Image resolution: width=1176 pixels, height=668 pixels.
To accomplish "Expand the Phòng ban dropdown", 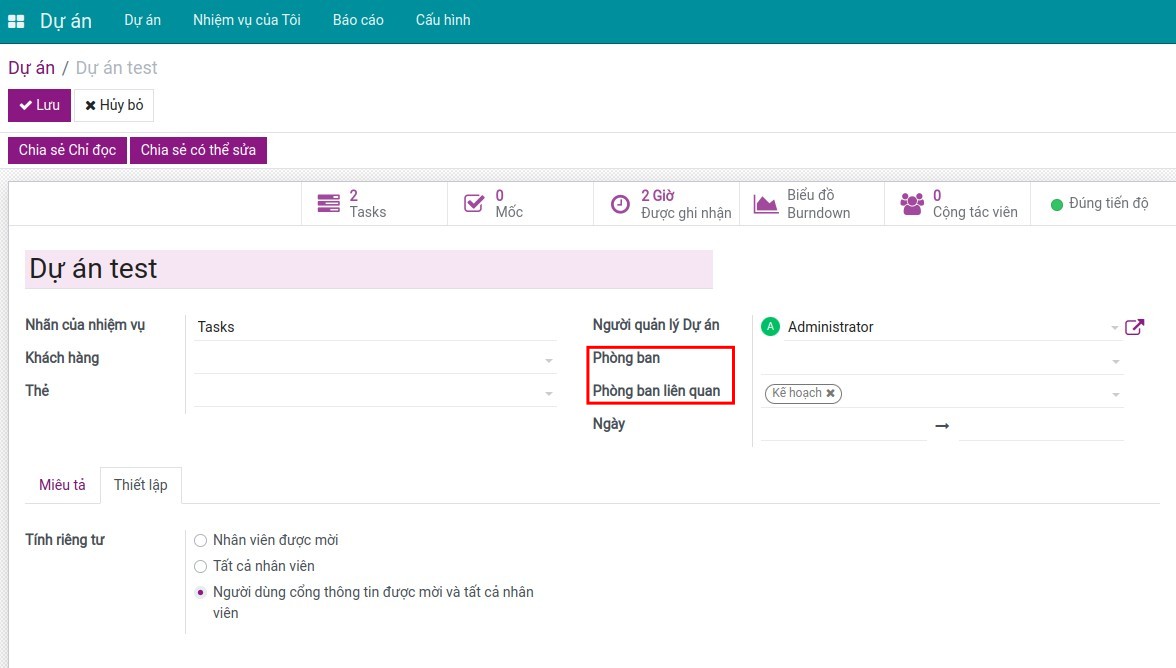I will pyautogui.click(x=1115, y=361).
